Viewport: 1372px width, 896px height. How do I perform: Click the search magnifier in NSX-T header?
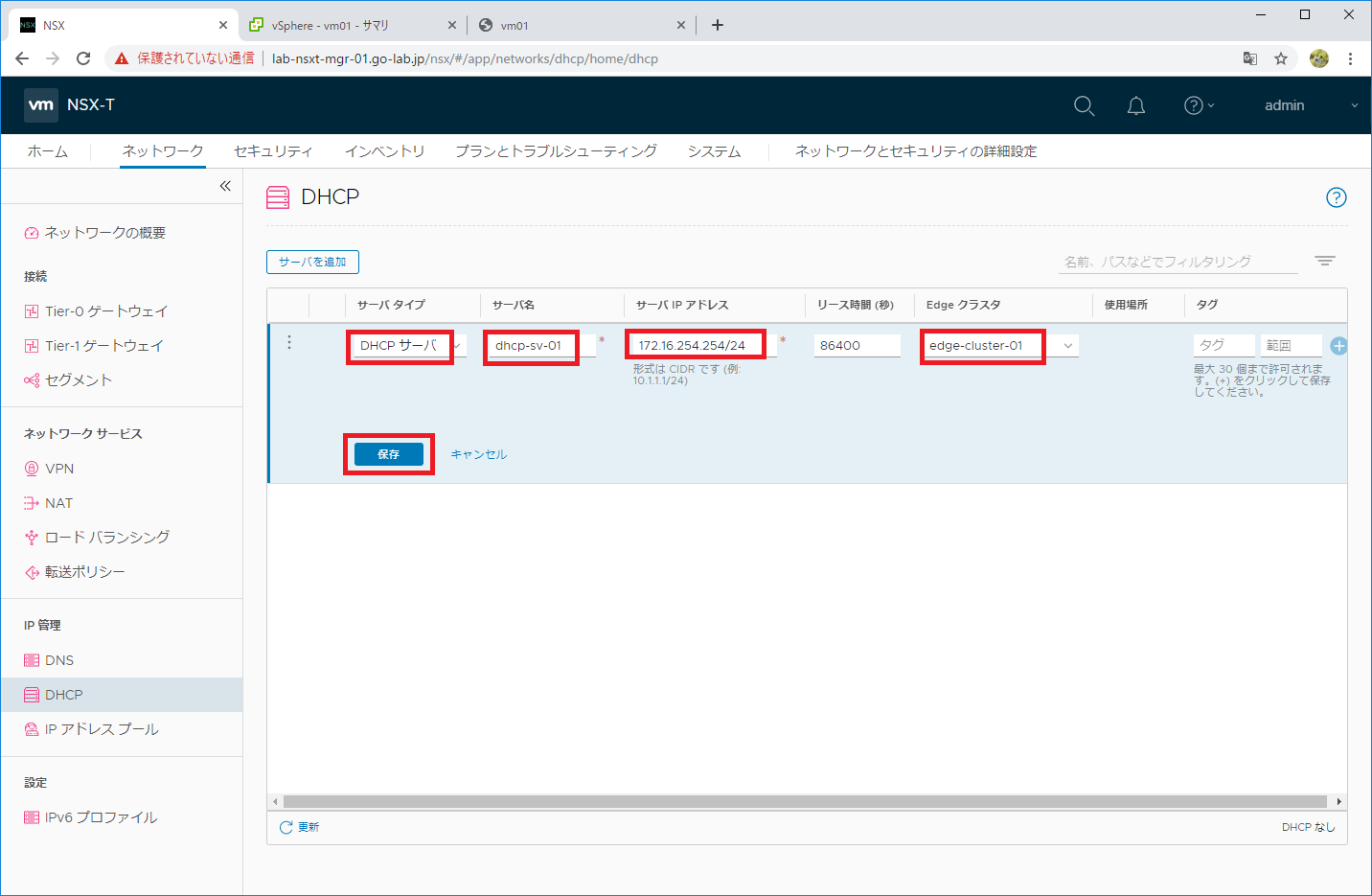tap(1084, 105)
